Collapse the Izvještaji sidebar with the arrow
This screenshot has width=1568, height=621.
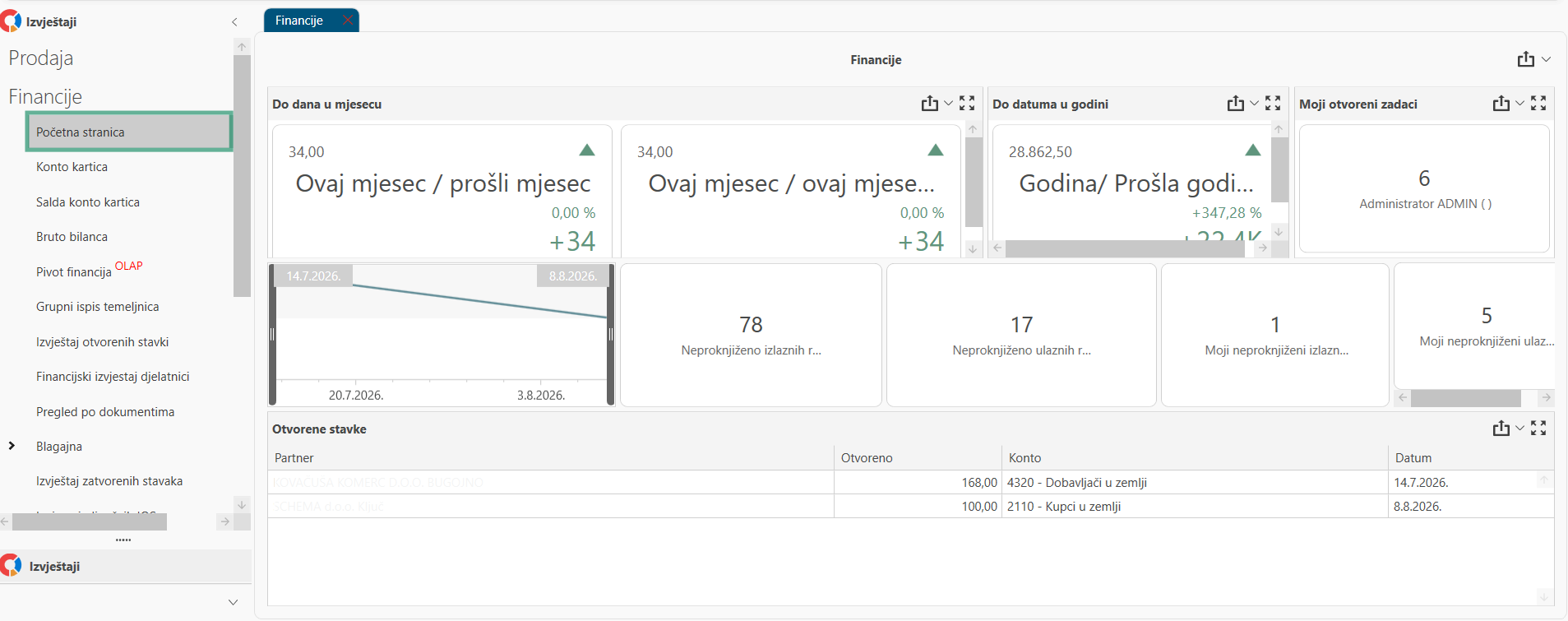coord(234,22)
